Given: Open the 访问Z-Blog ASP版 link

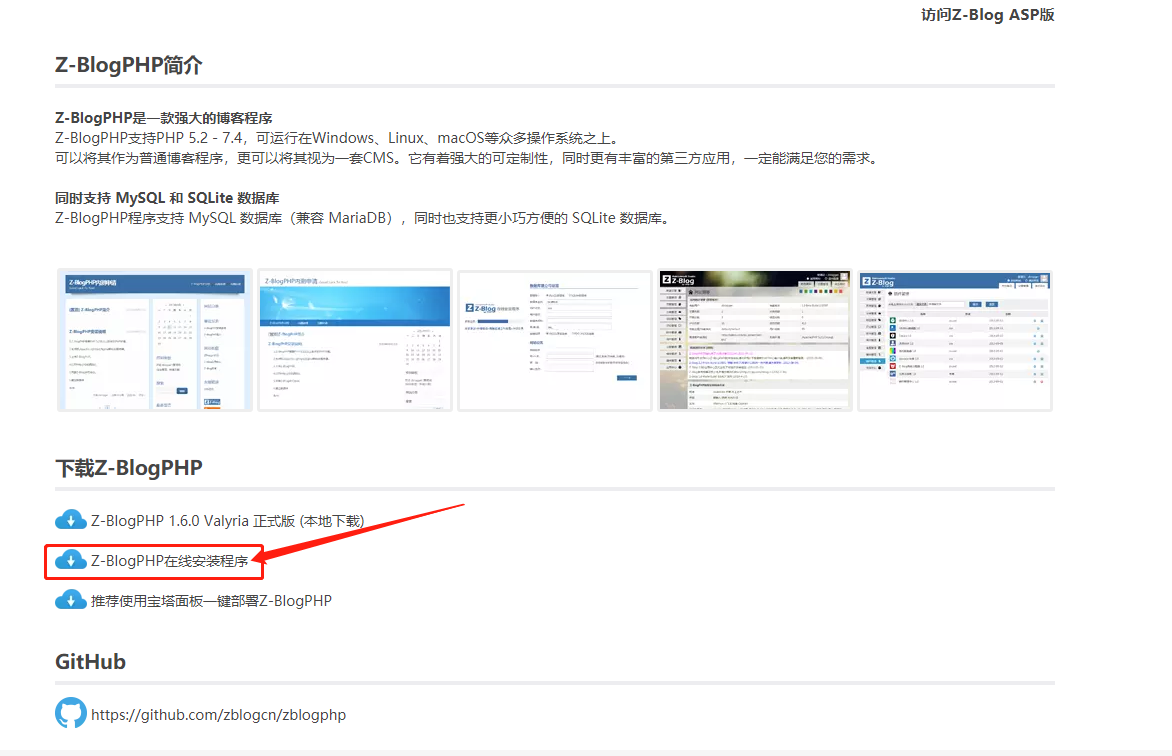Looking at the screenshot, I should point(987,15).
